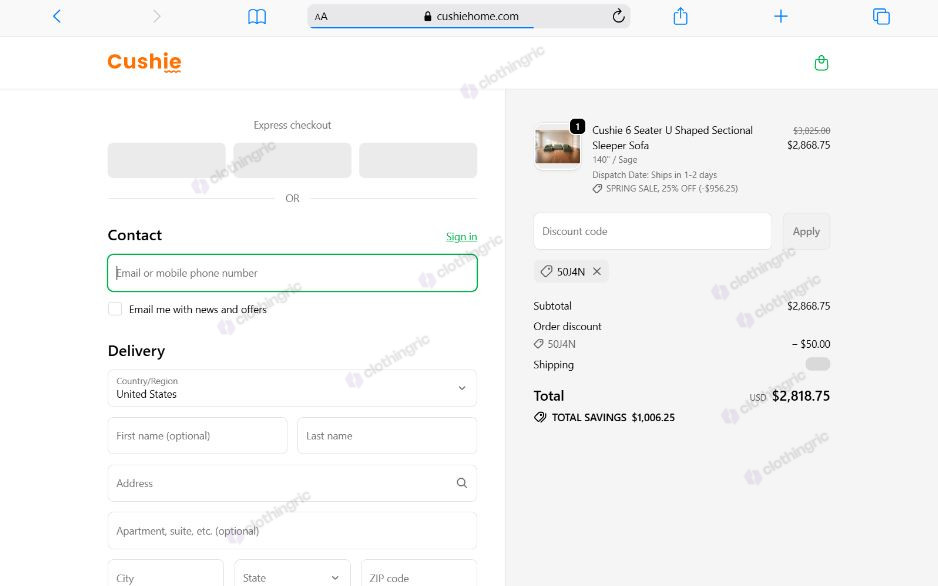Click the address search magnifier icon

coord(462,483)
